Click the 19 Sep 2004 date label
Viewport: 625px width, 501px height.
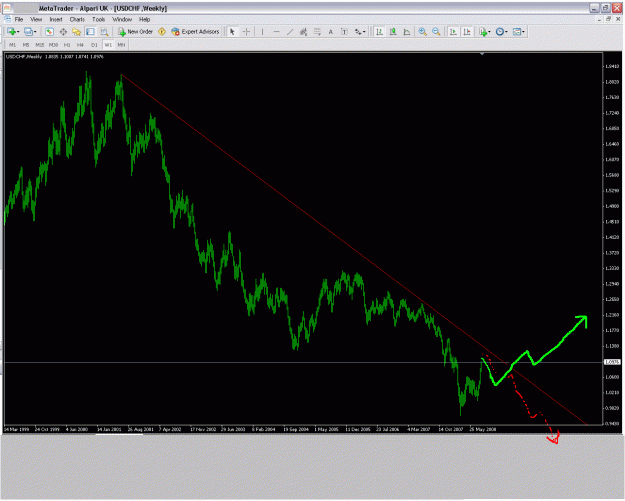coord(296,429)
